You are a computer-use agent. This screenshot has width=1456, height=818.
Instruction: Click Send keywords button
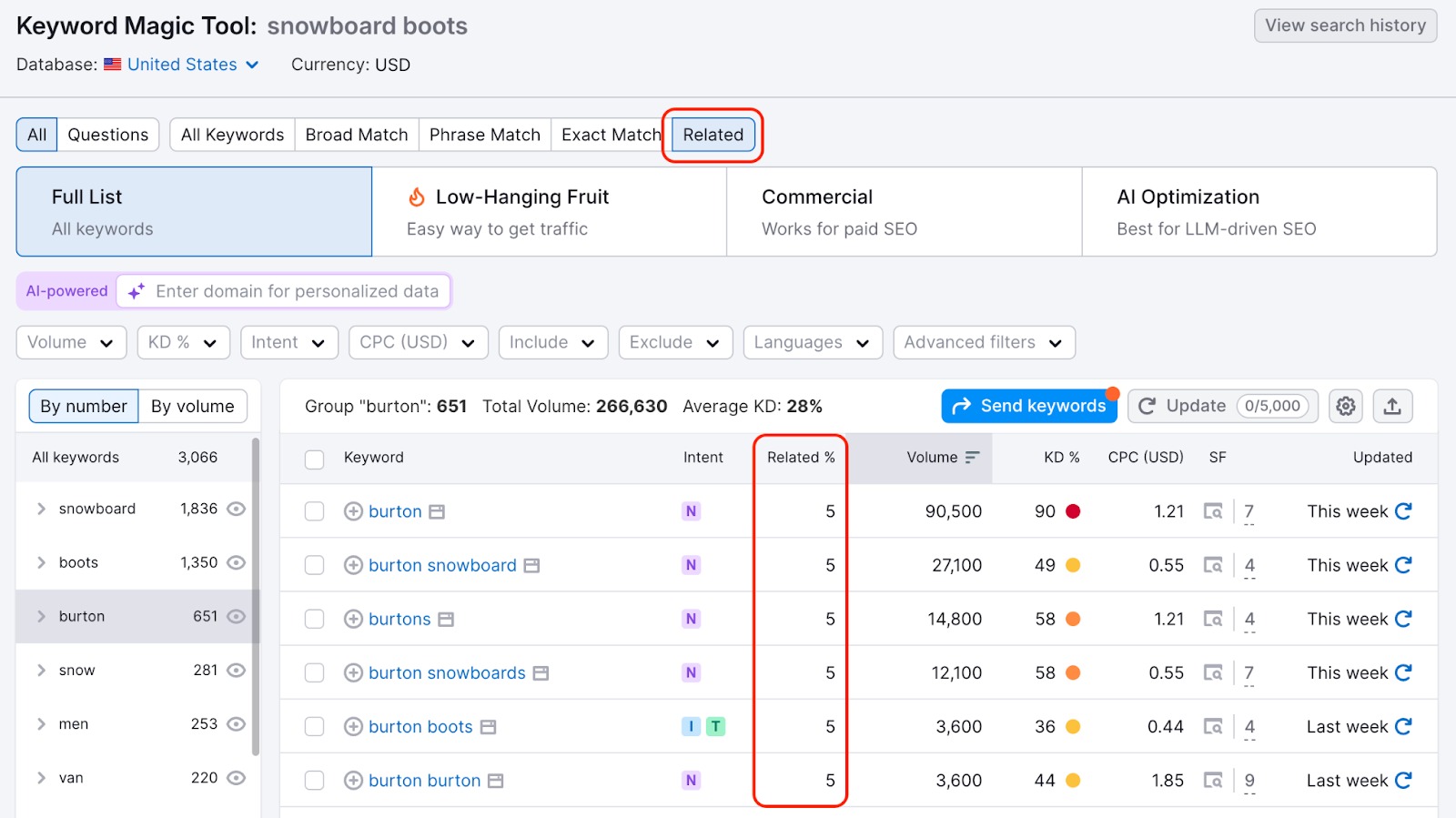pos(1029,406)
